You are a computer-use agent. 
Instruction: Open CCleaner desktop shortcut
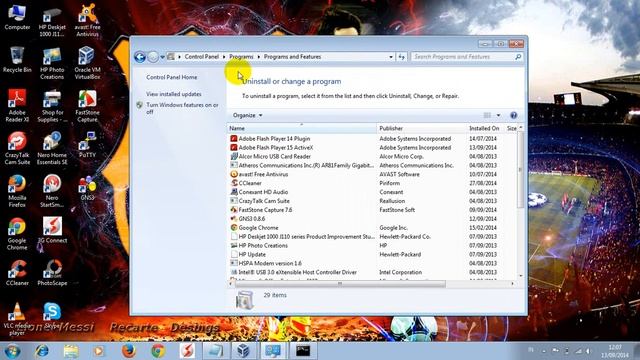(x=17, y=273)
